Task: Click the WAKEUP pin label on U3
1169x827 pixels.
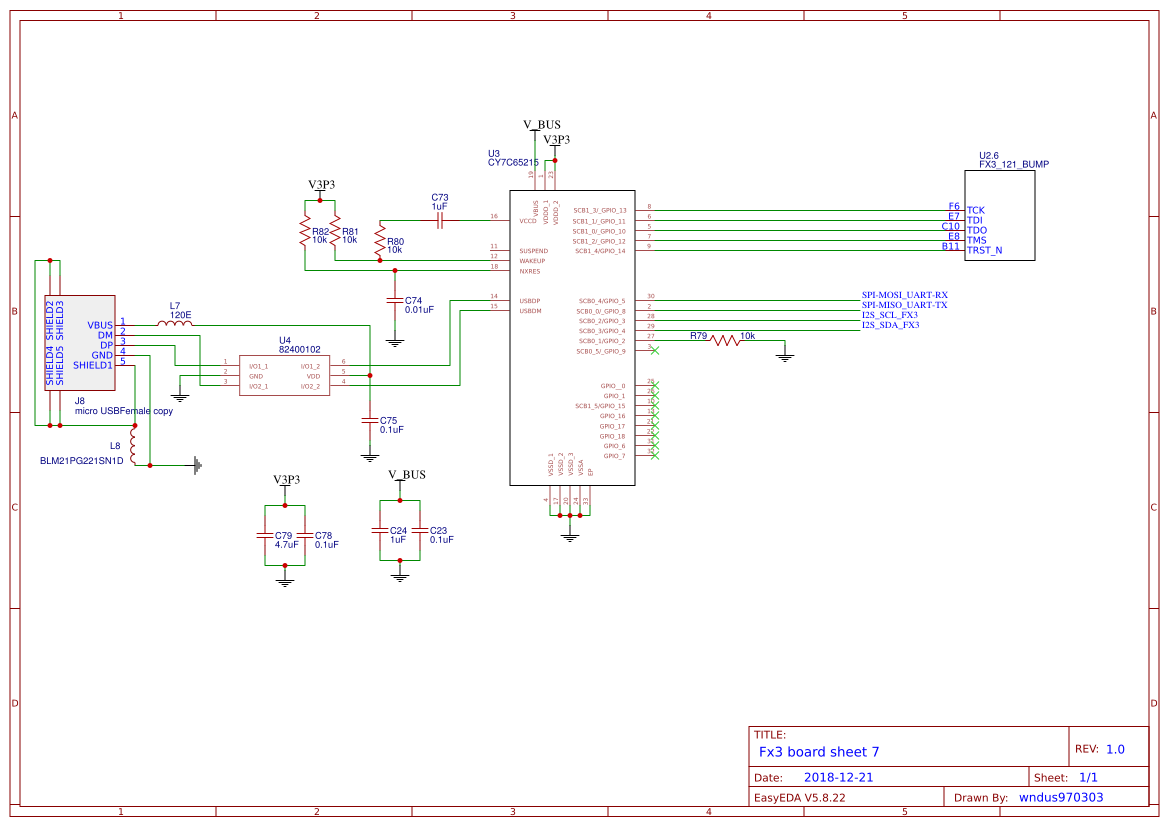Action: tap(532, 261)
